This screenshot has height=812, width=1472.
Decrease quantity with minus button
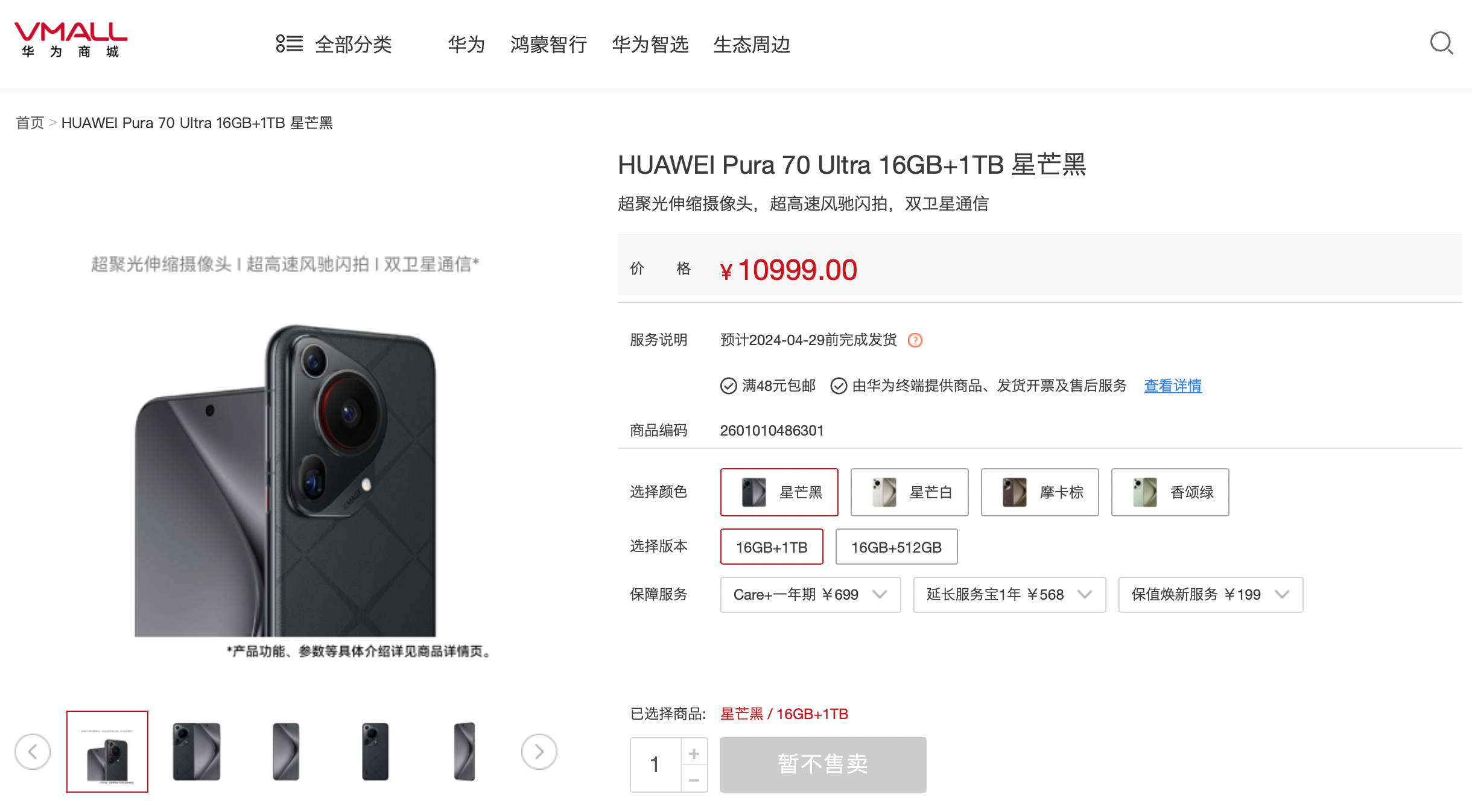pos(694,779)
